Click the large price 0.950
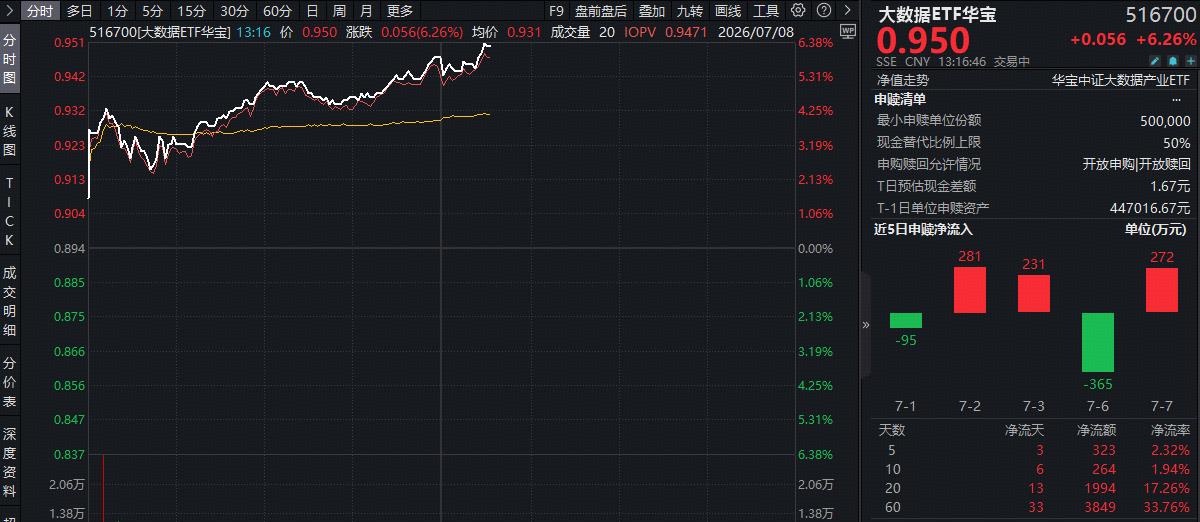The height and width of the screenshot is (522, 1200). (923, 41)
